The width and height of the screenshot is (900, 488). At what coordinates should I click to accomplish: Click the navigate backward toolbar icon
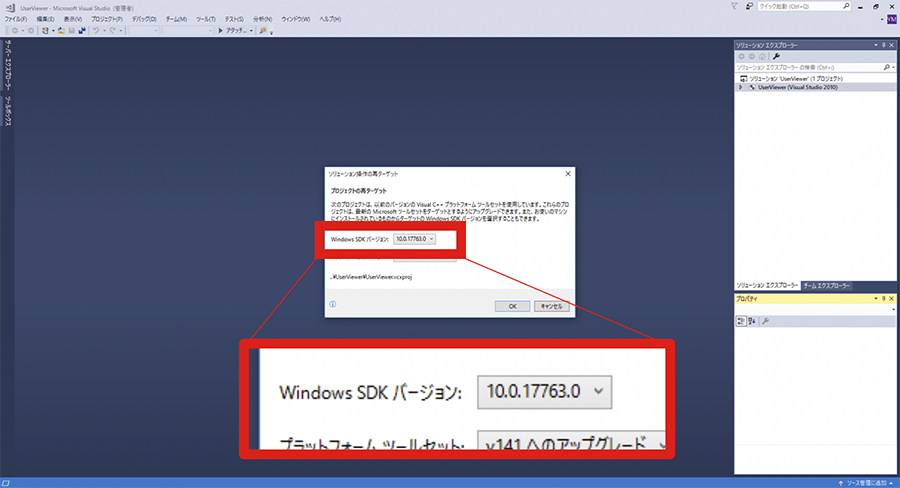(x=15, y=30)
